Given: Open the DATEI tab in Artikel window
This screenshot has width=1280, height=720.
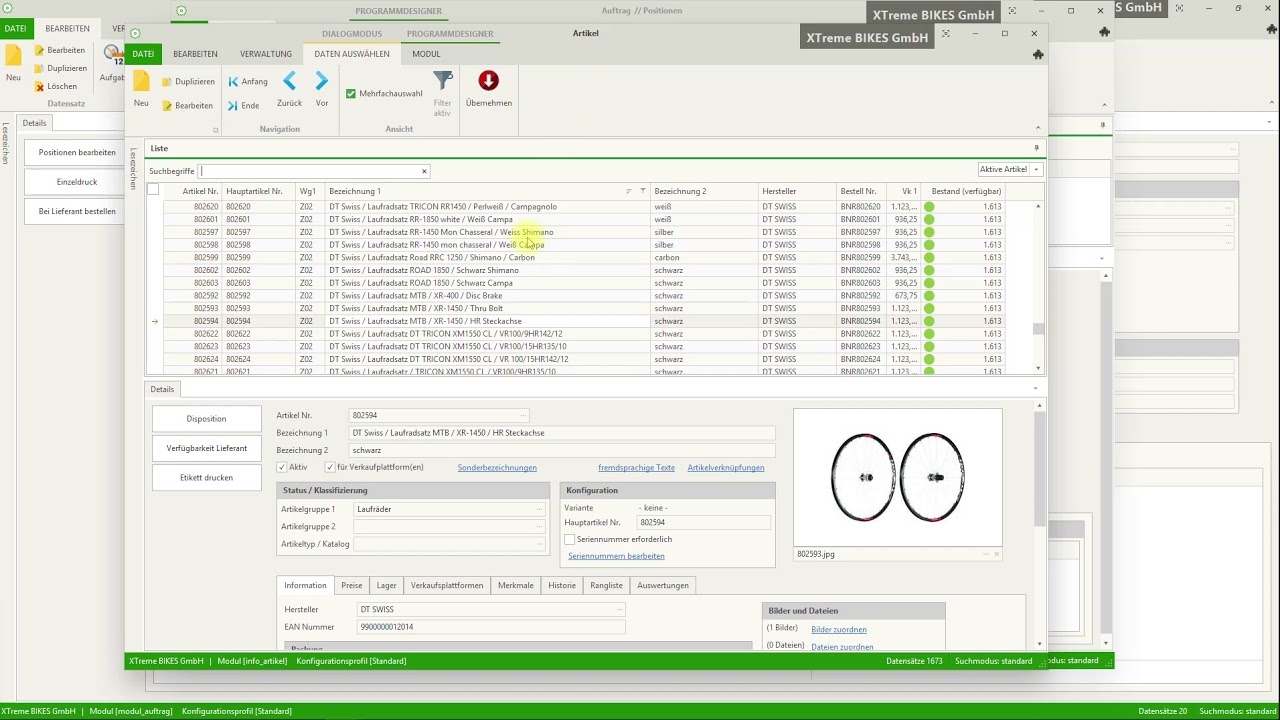Looking at the screenshot, I should tap(143, 54).
